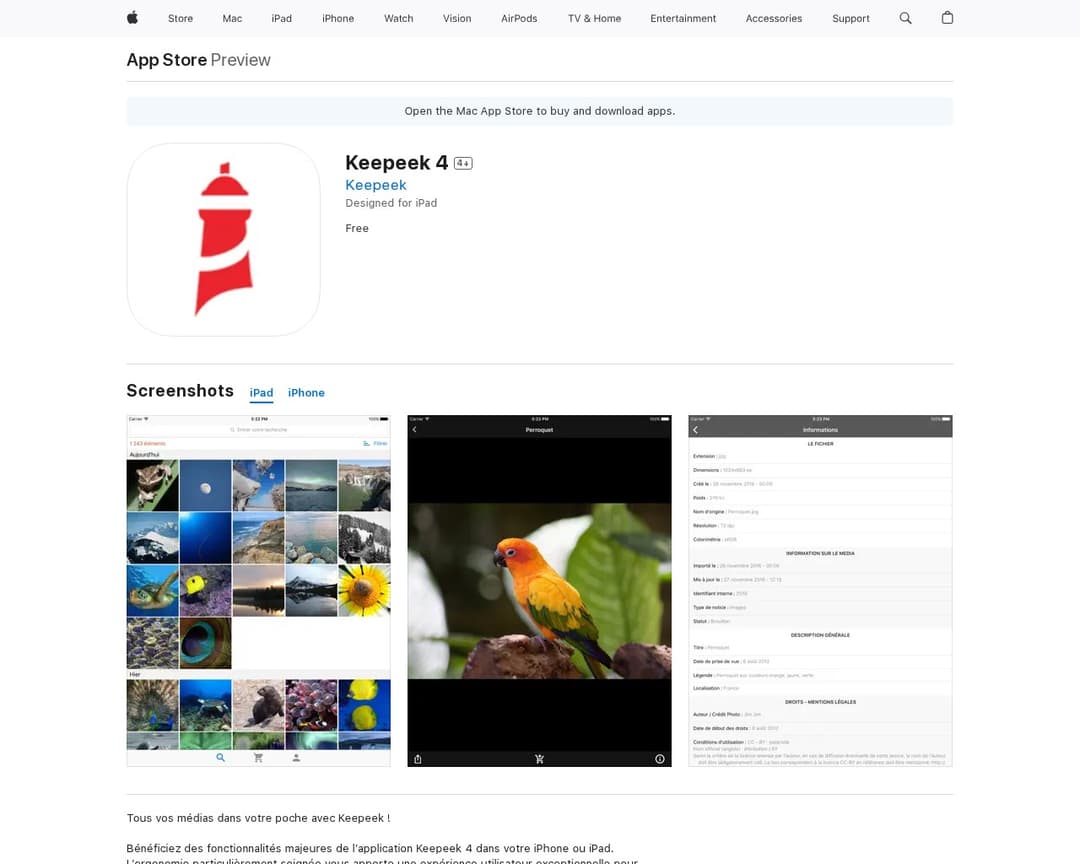Open the Watch menu item
This screenshot has height=864, width=1080.
coord(398,18)
